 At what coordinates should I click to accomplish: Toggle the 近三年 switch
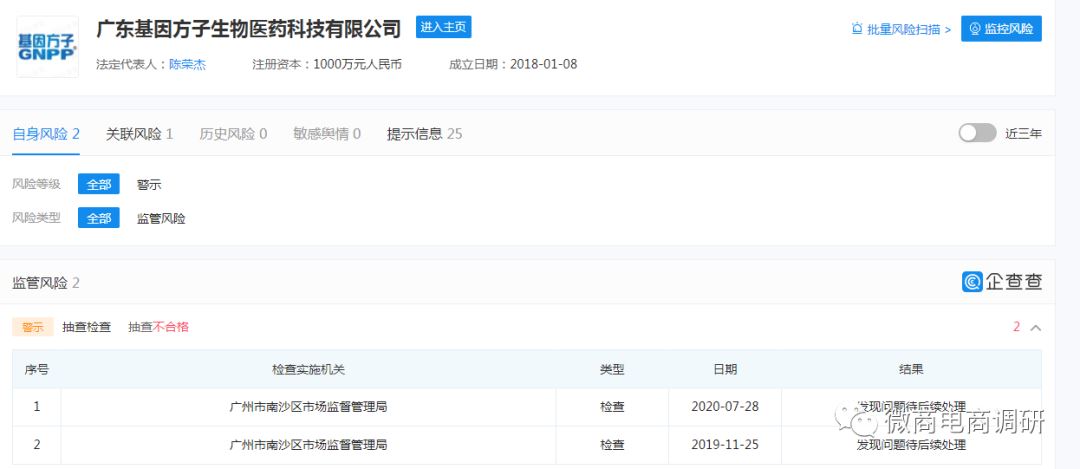pyautogui.click(x=977, y=134)
